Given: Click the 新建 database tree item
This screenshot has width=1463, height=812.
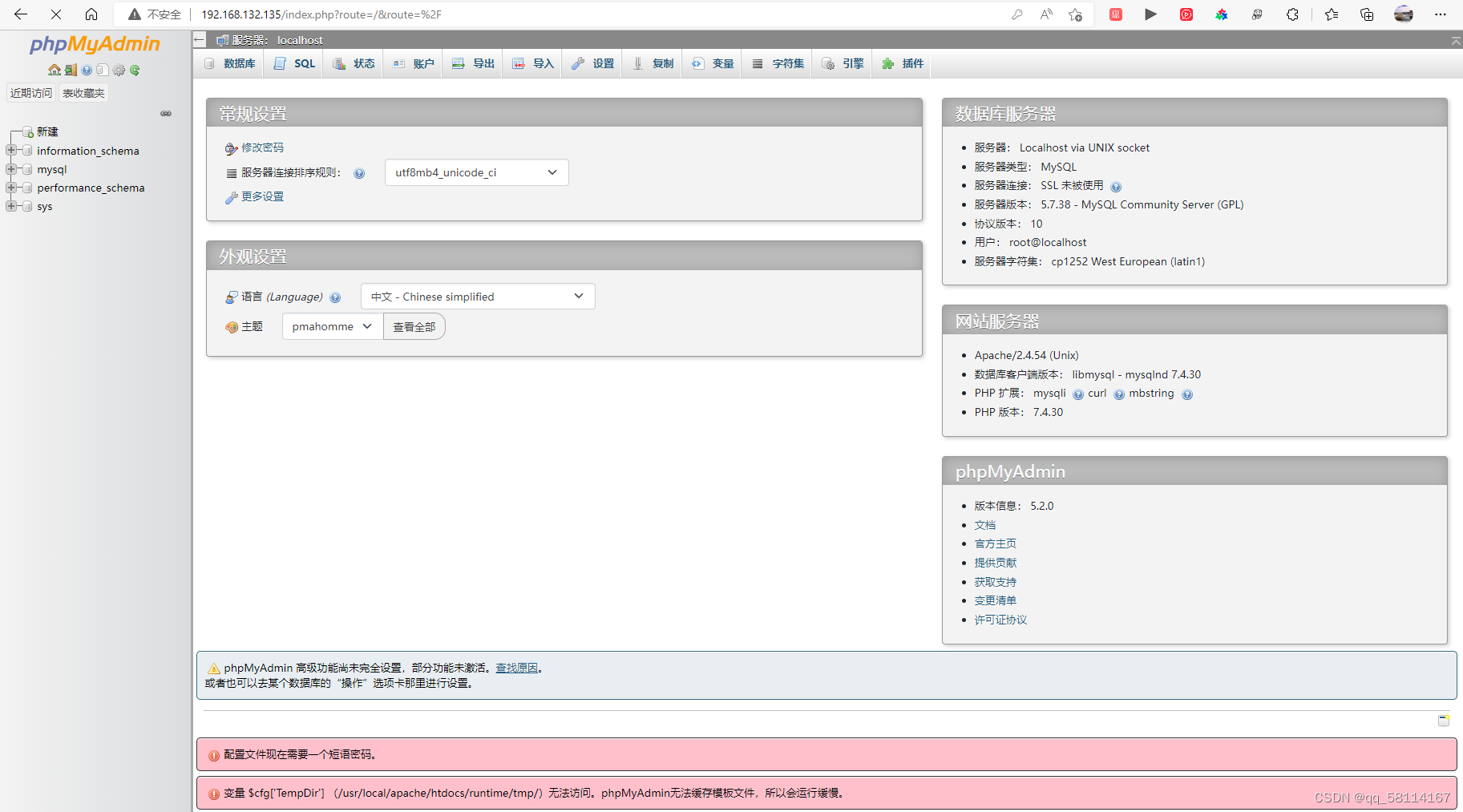Looking at the screenshot, I should click(x=47, y=131).
